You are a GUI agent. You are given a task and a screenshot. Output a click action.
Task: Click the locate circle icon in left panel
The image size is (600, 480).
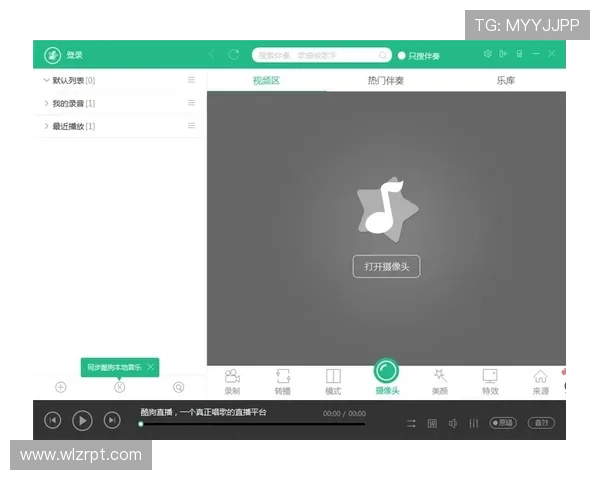pos(178,387)
